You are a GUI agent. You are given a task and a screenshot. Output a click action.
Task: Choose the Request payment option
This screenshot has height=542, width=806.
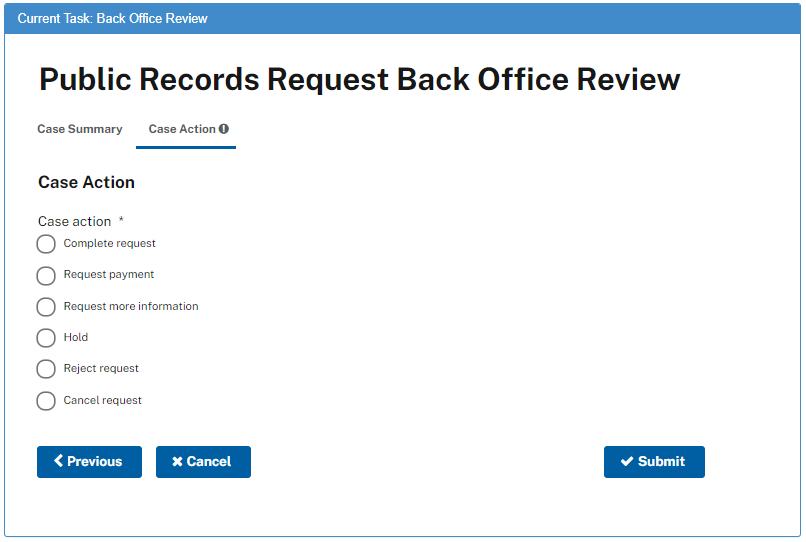[x=46, y=275]
